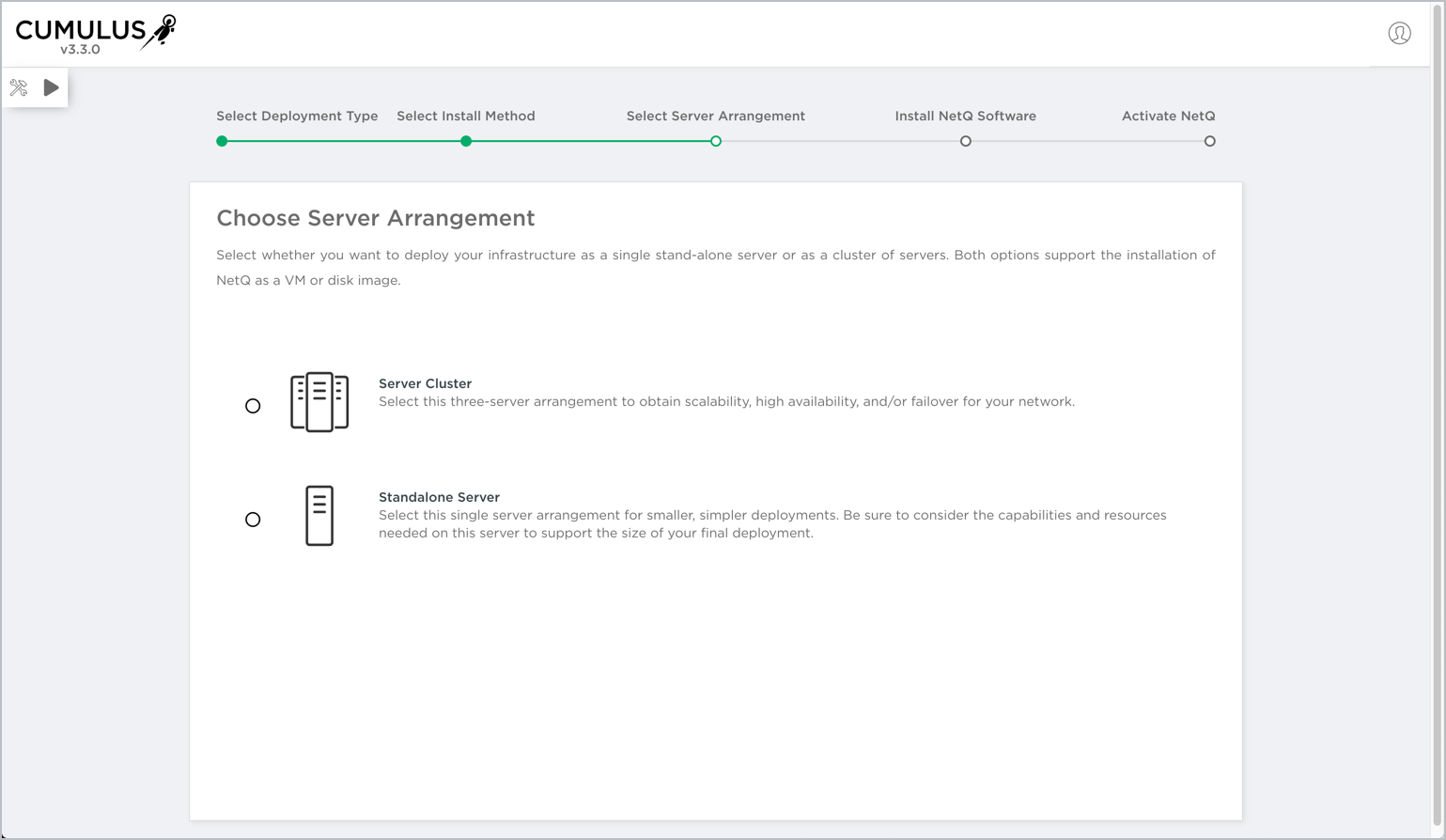1446x840 pixels.
Task: Go to Select Deployment Type step label
Action: tap(297, 117)
